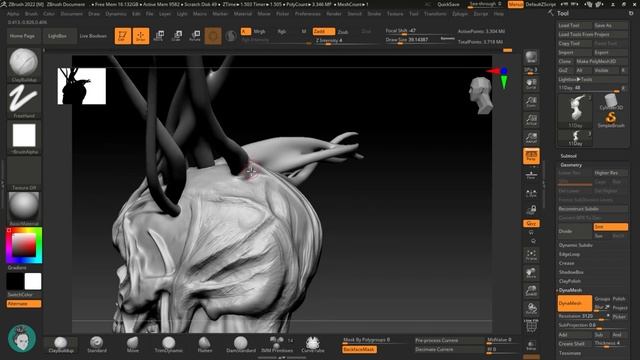Click the AAHalf icon

[x=531, y=138]
